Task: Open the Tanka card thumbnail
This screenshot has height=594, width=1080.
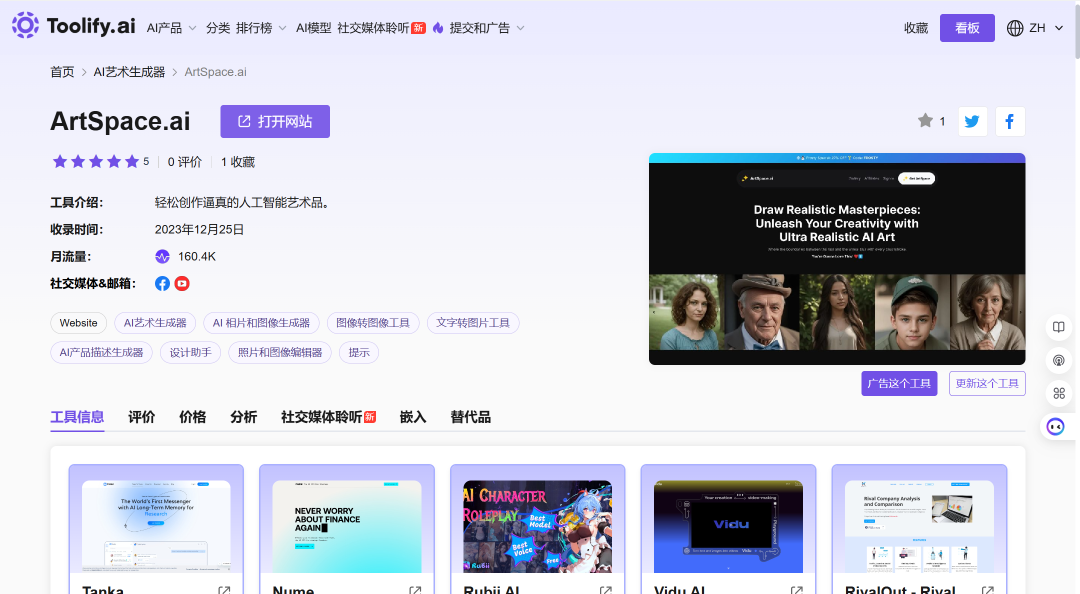Action: coord(156,526)
